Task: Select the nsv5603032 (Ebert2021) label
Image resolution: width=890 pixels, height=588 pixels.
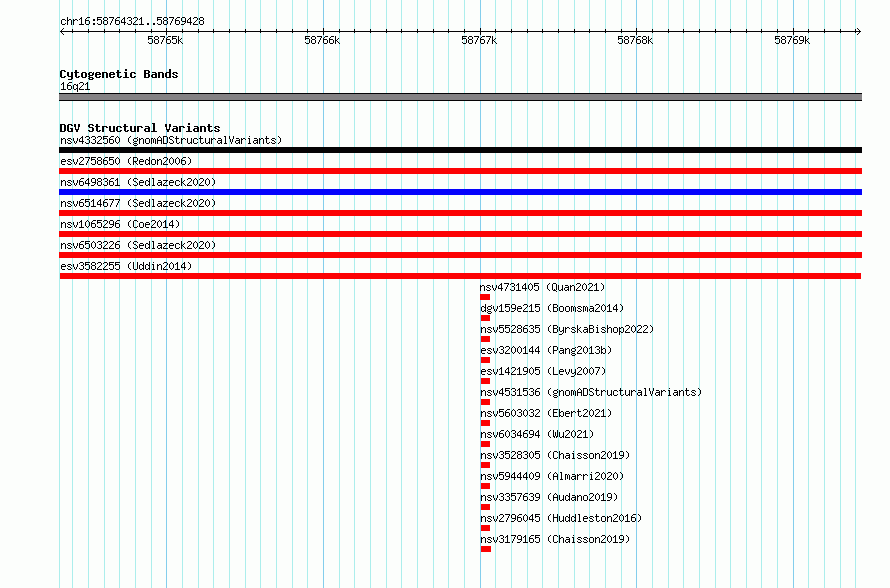Action: [x=546, y=413]
